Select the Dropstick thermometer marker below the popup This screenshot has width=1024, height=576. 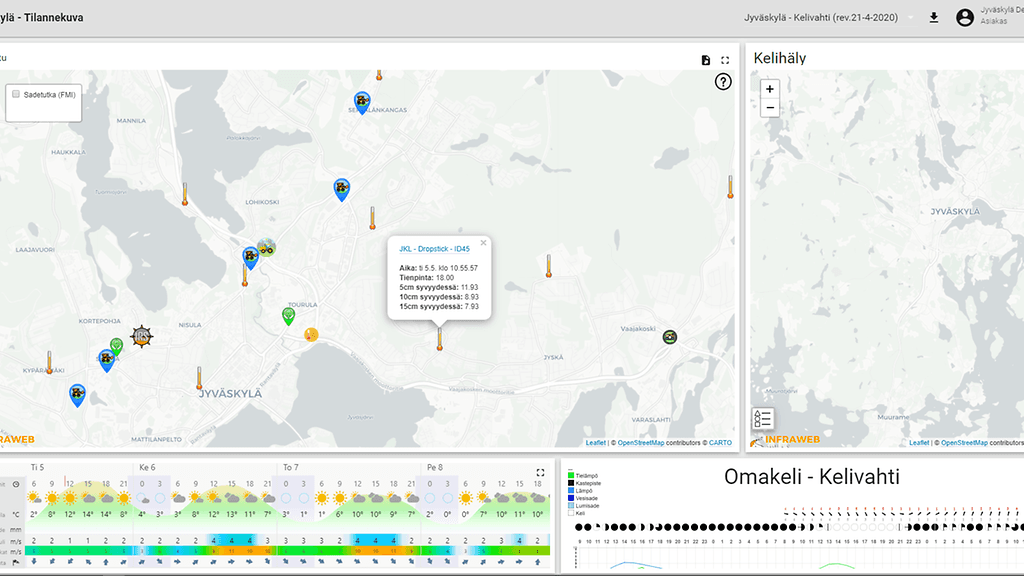(439, 340)
